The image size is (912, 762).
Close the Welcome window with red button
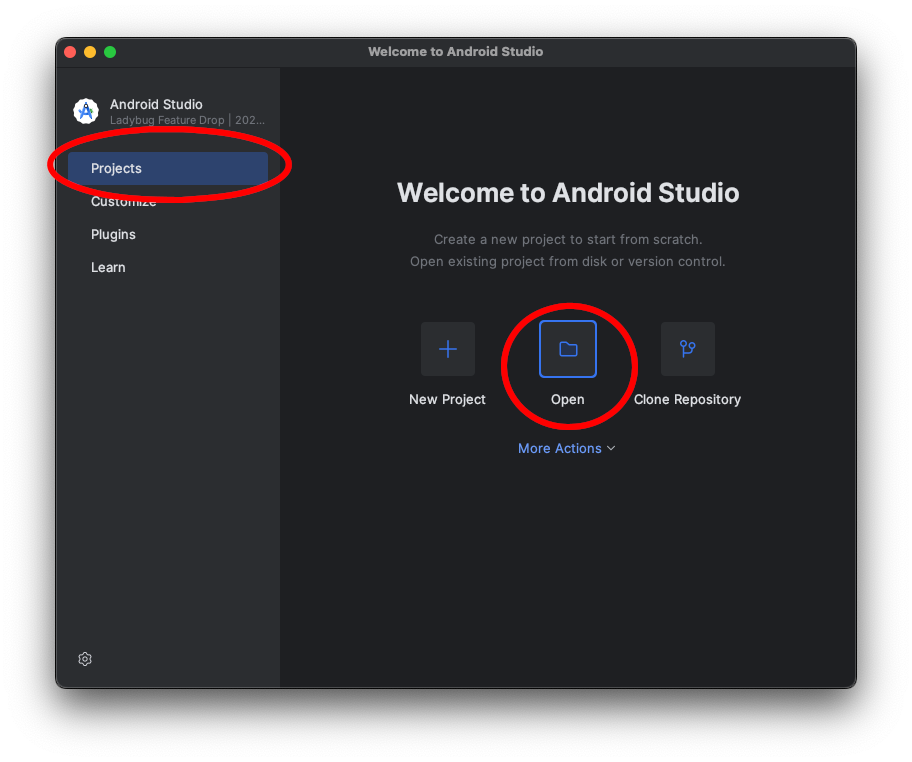(x=70, y=52)
